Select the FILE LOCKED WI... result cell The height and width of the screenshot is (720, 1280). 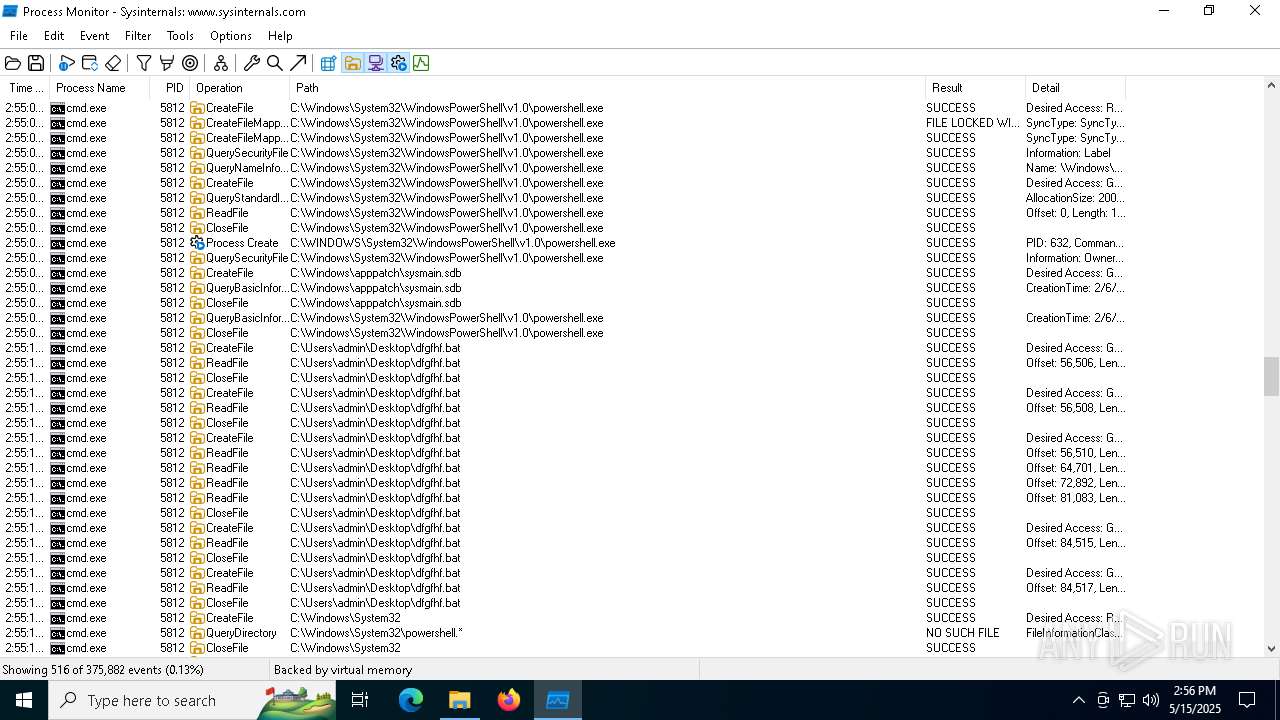(973, 123)
